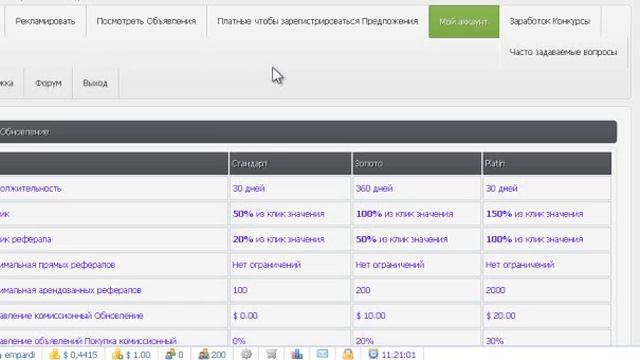Click 360 дней duration in Золото column
640x360 pixels.
click(374, 189)
